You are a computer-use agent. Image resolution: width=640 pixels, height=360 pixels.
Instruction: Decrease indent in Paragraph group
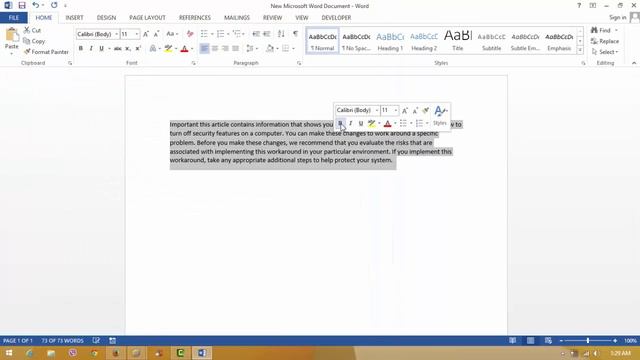256,34
